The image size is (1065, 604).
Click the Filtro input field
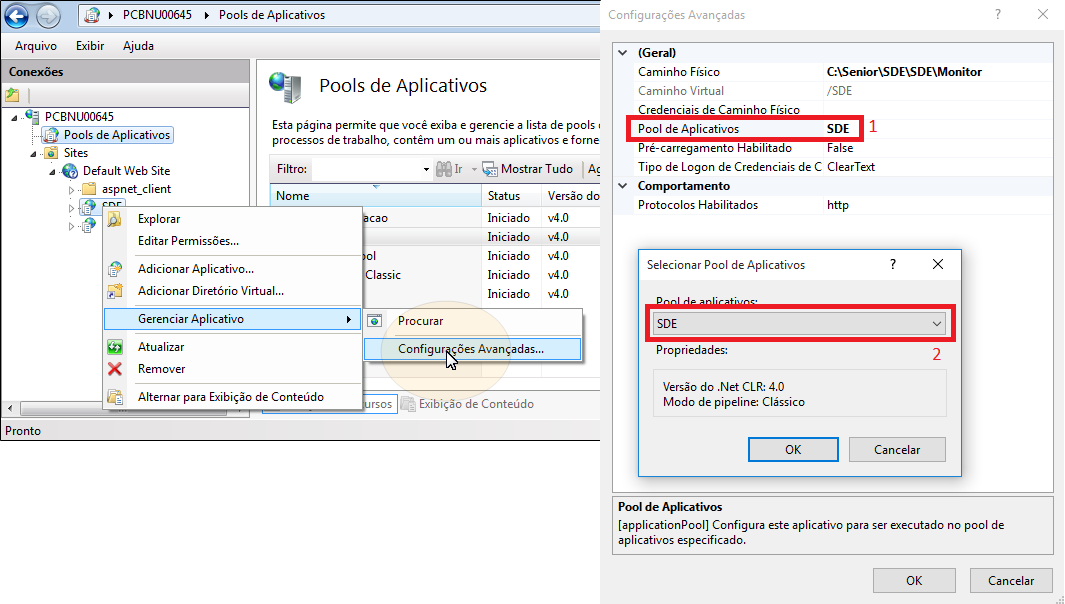(x=367, y=169)
